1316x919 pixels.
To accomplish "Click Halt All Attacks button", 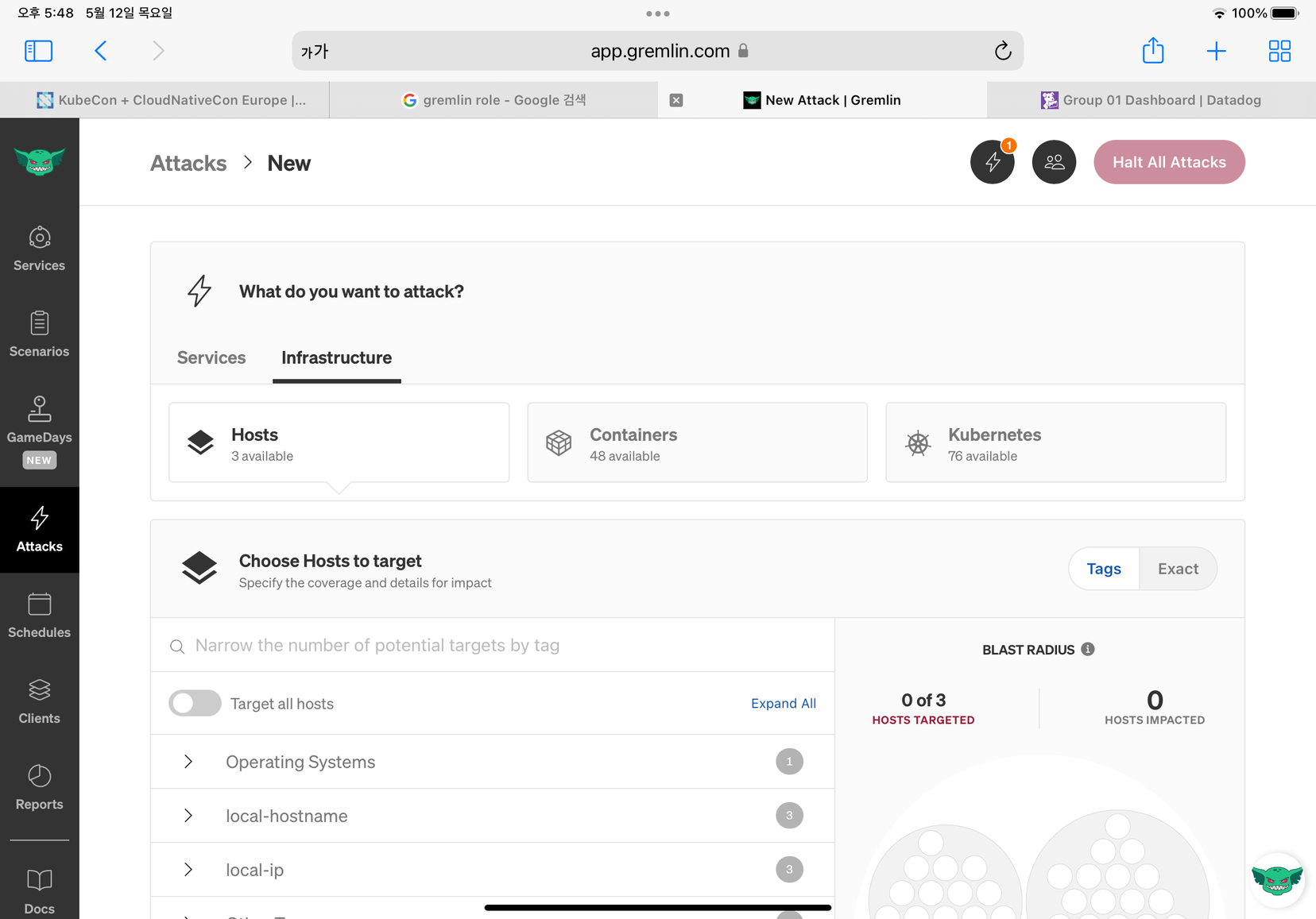I will pos(1169,162).
